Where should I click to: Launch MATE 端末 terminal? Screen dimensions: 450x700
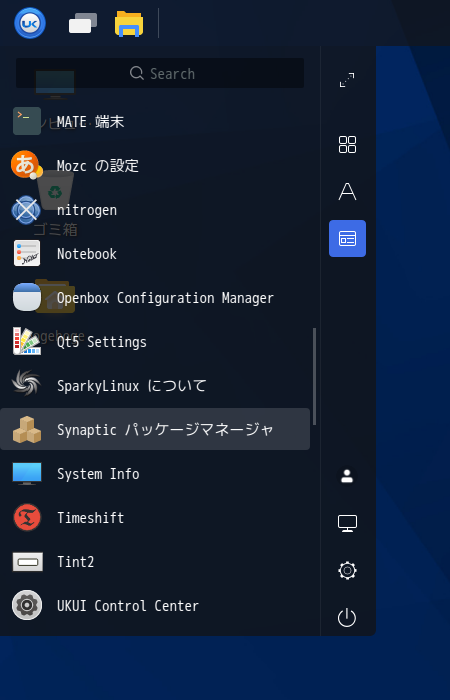pyautogui.click(x=155, y=121)
